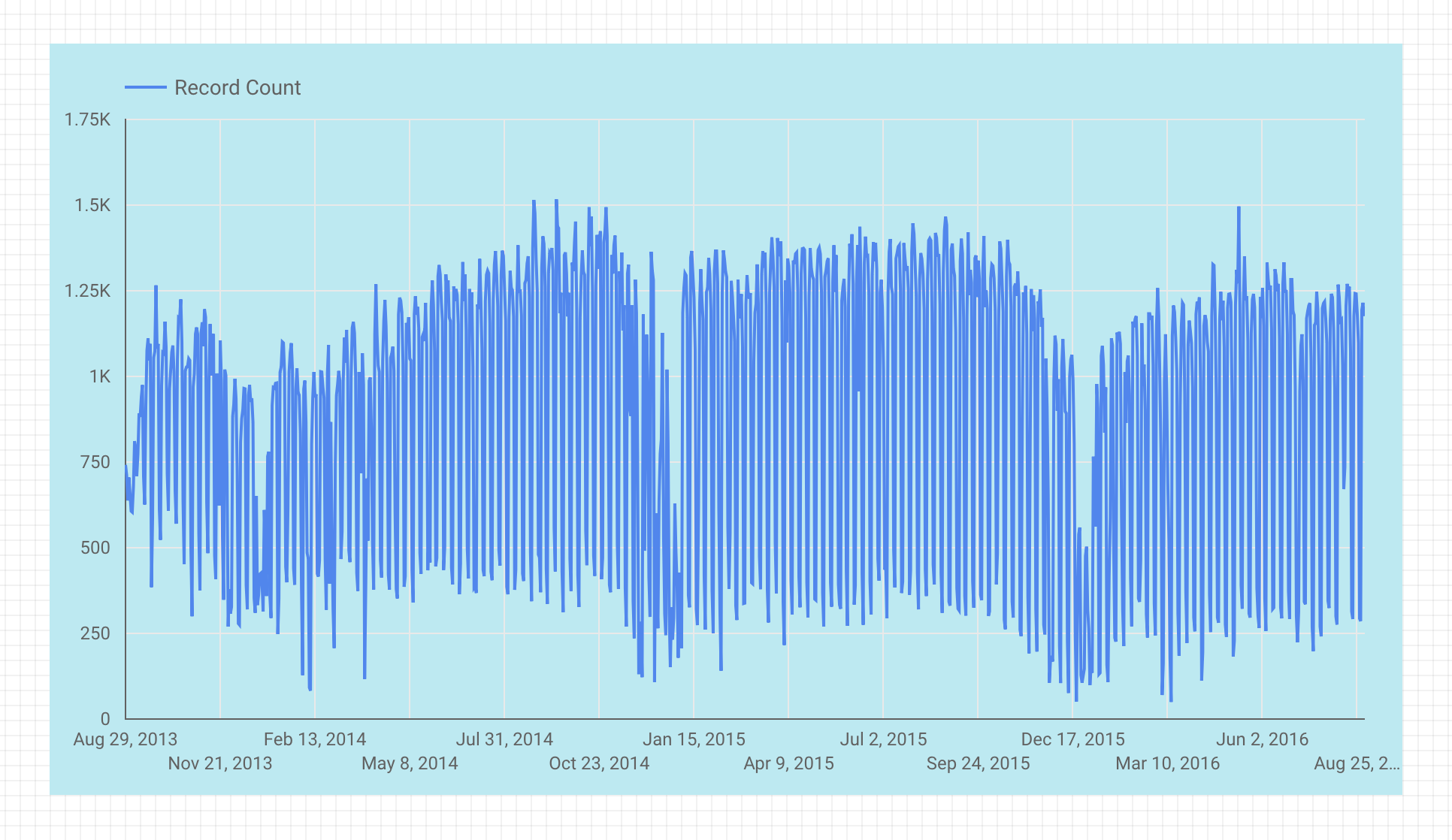The width and height of the screenshot is (1452, 840).
Task: Click the Jan 15, 2015 date label
Action: [694, 739]
